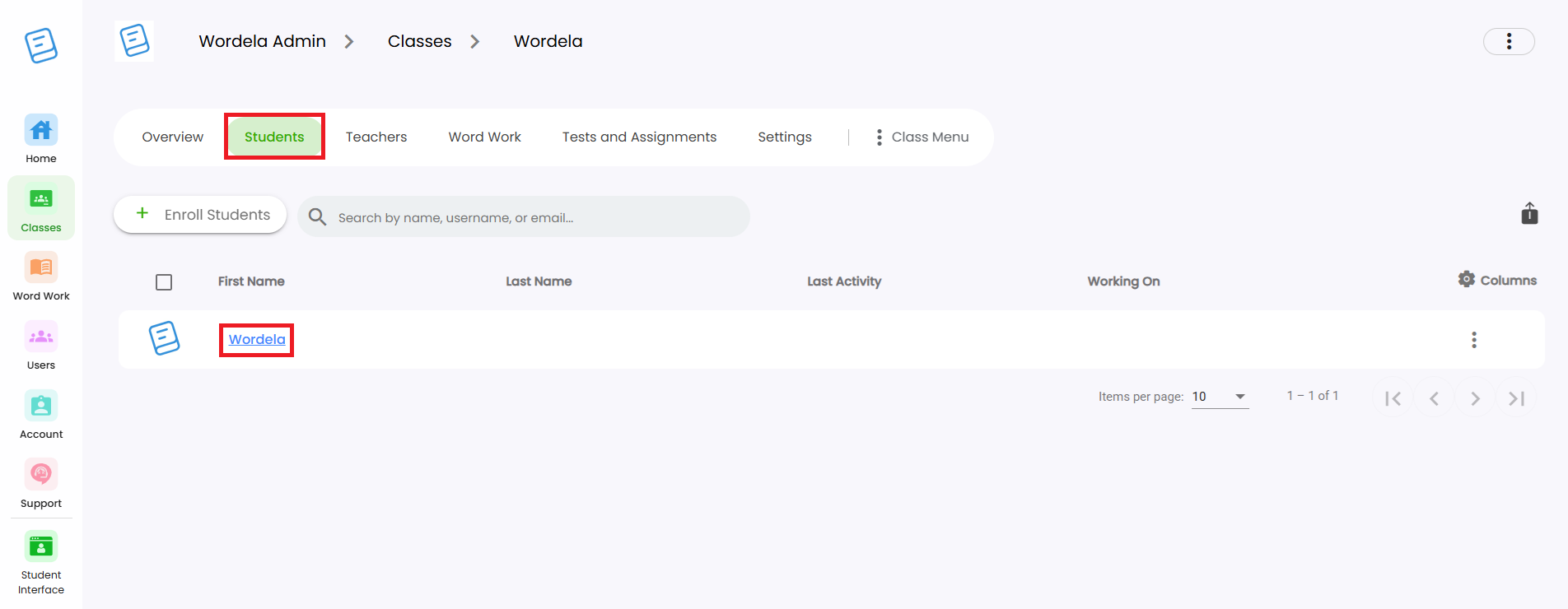Click the Wordela student avatar icon
This screenshot has width=1568, height=609.
point(164,338)
